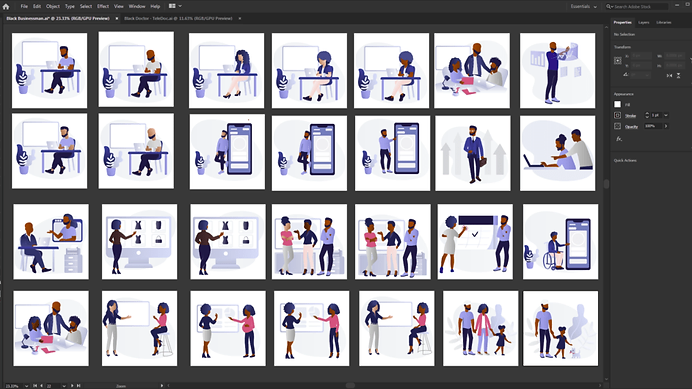Open the View menu
The height and width of the screenshot is (389, 692).
click(x=119, y=6)
